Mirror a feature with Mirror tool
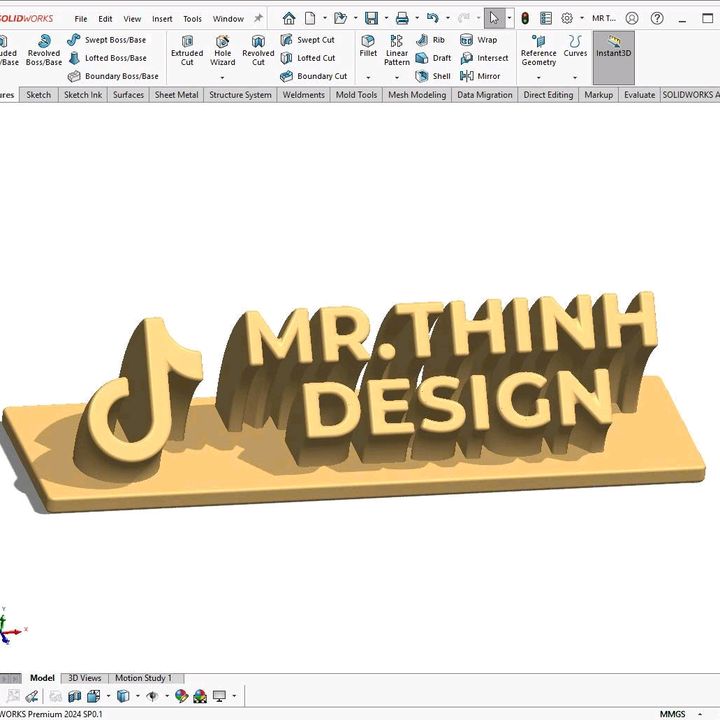The height and width of the screenshot is (720, 720). coord(480,76)
